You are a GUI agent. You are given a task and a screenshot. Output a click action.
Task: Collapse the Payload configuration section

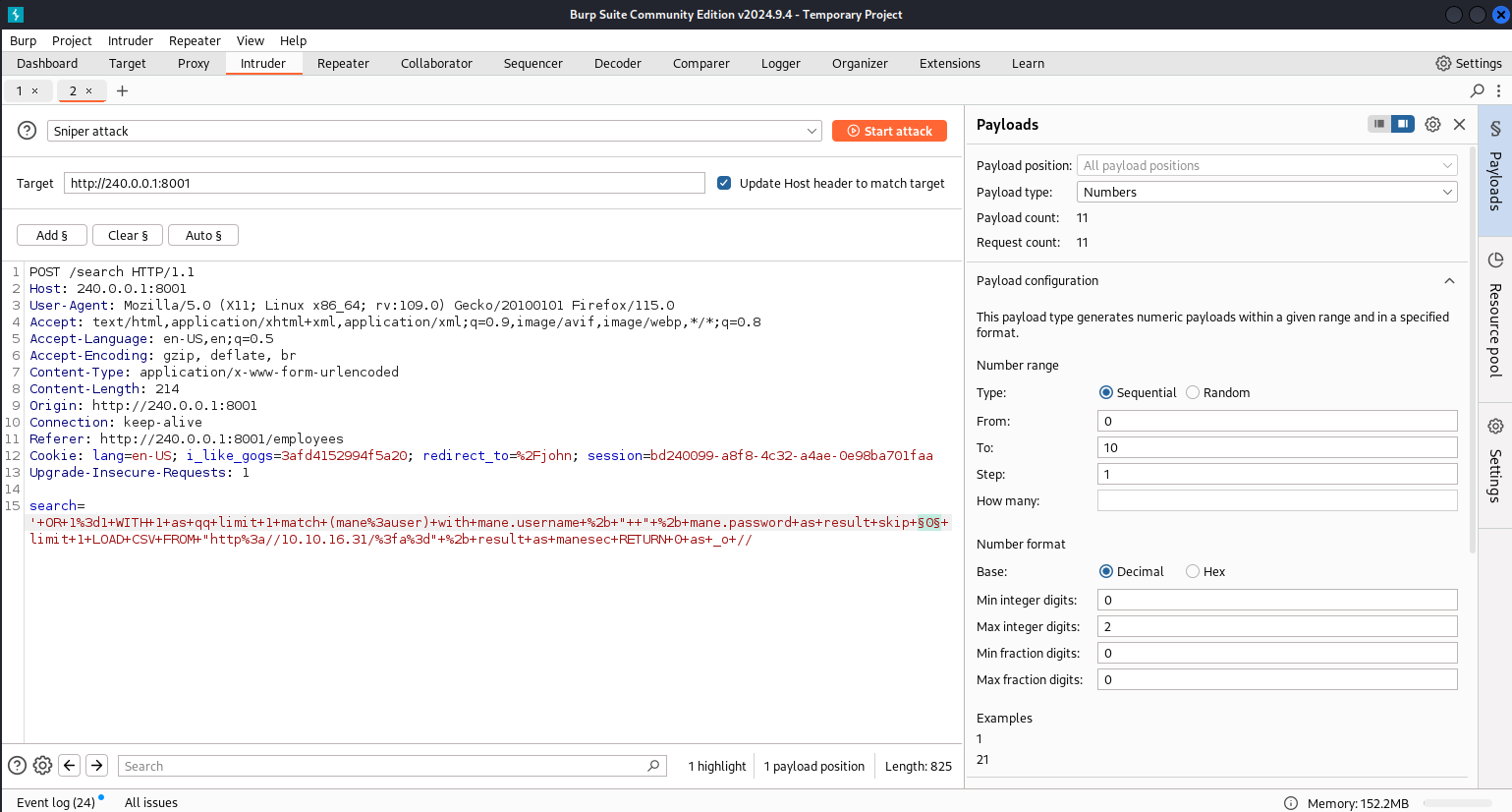click(x=1449, y=280)
